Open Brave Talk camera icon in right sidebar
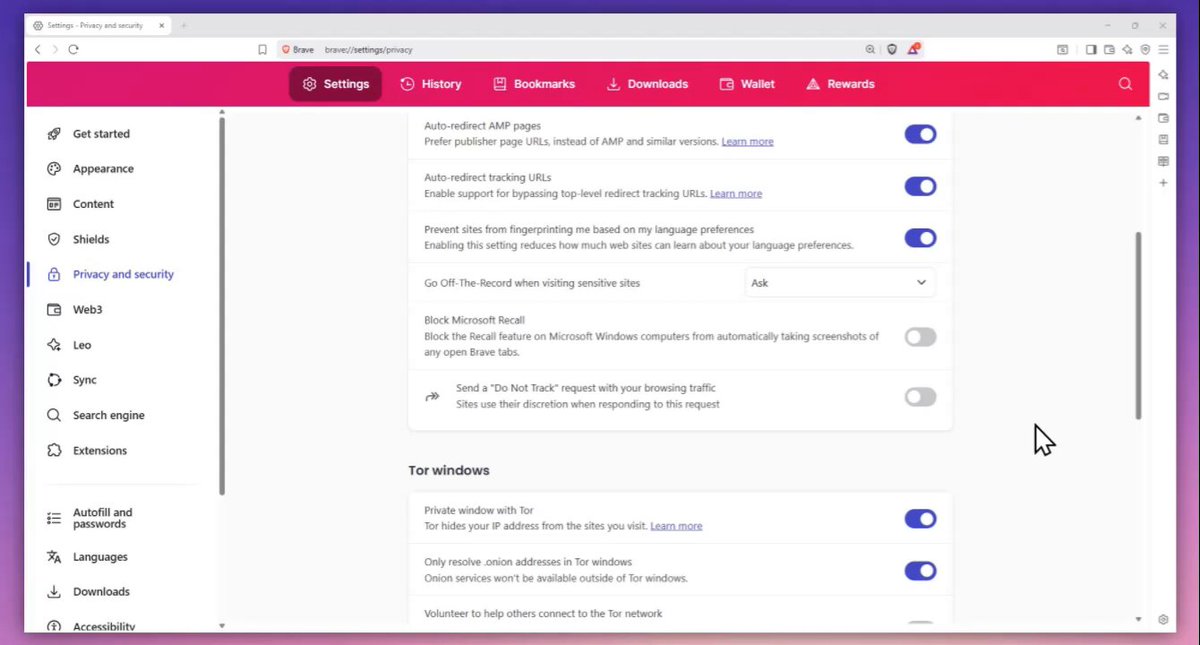Image resolution: width=1200 pixels, height=645 pixels. [x=1163, y=97]
